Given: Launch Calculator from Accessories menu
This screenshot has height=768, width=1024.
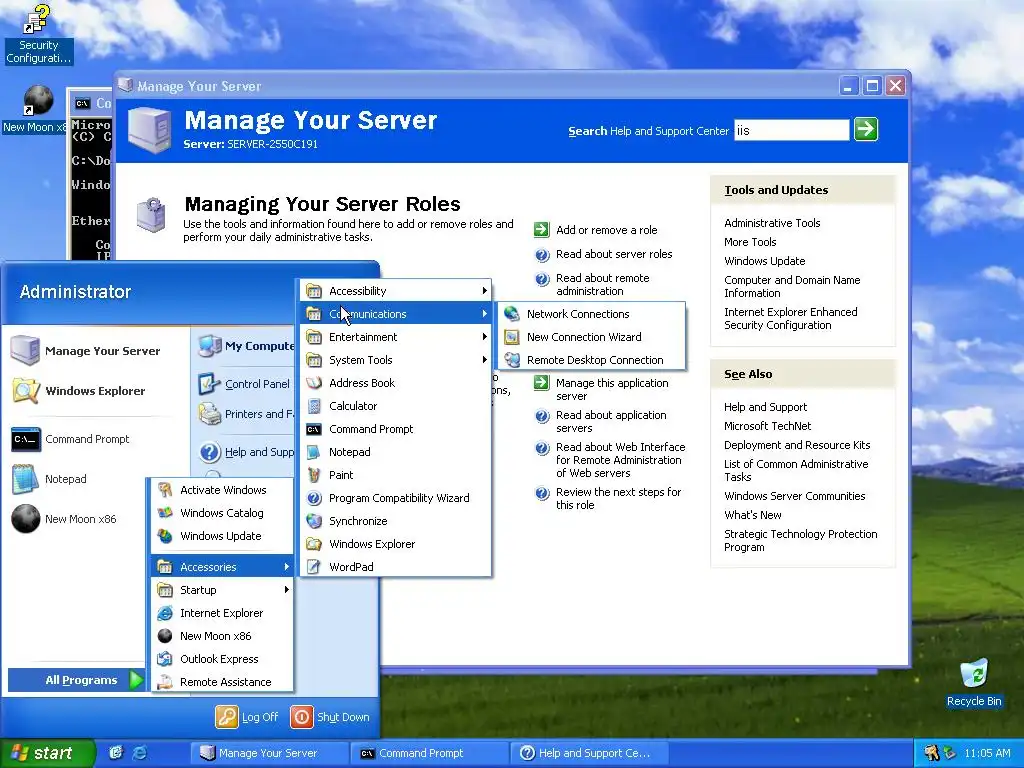Looking at the screenshot, I should (x=395, y=406).
